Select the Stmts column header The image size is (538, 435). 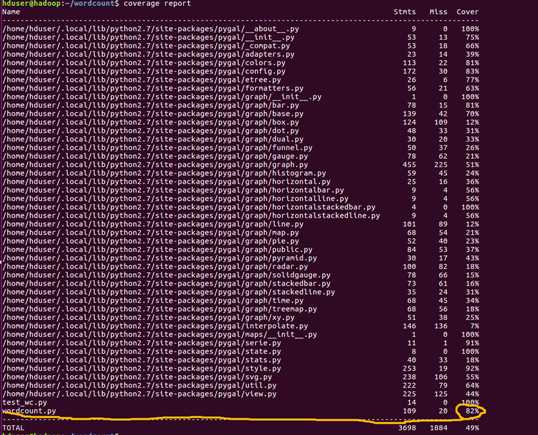pos(405,12)
